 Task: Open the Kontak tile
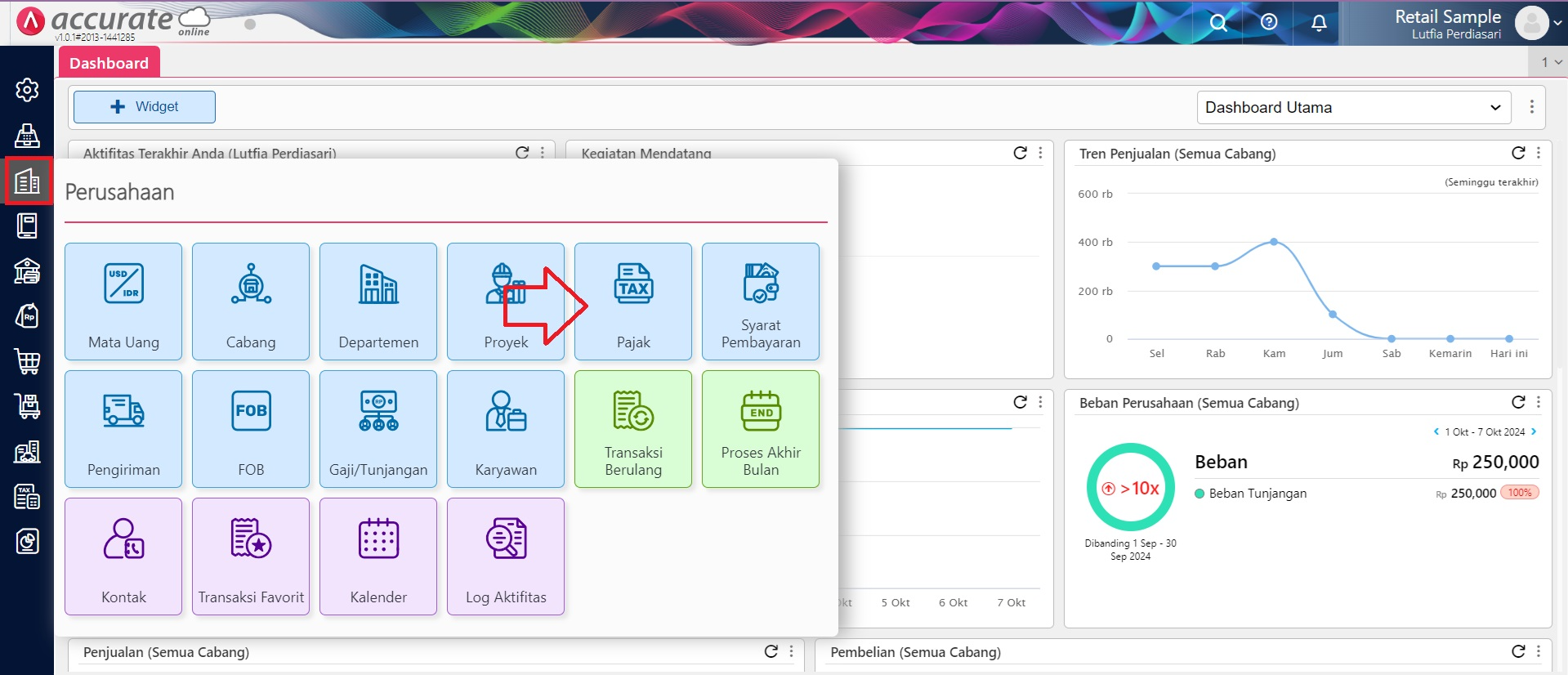(123, 557)
